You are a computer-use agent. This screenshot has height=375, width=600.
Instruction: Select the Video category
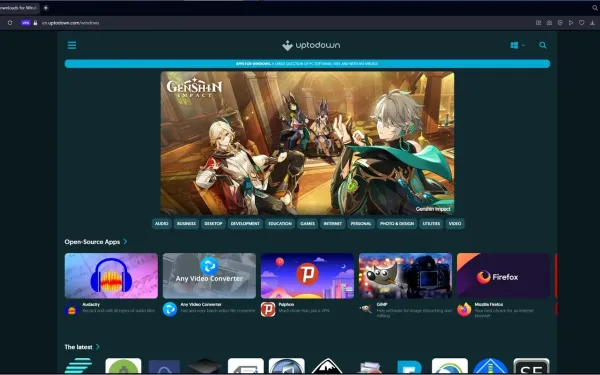pyautogui.click(x=455, y=223)
